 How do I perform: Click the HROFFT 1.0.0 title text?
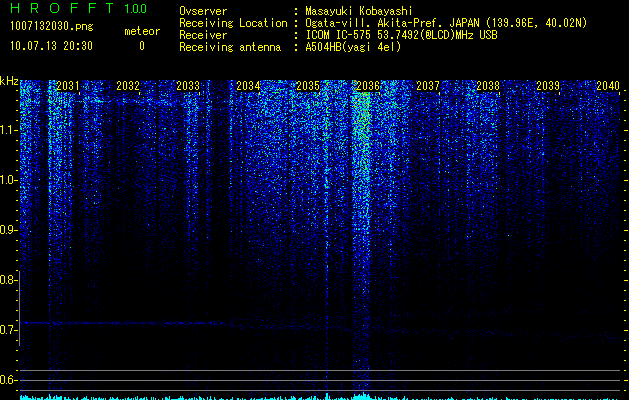tap(78, 8)
